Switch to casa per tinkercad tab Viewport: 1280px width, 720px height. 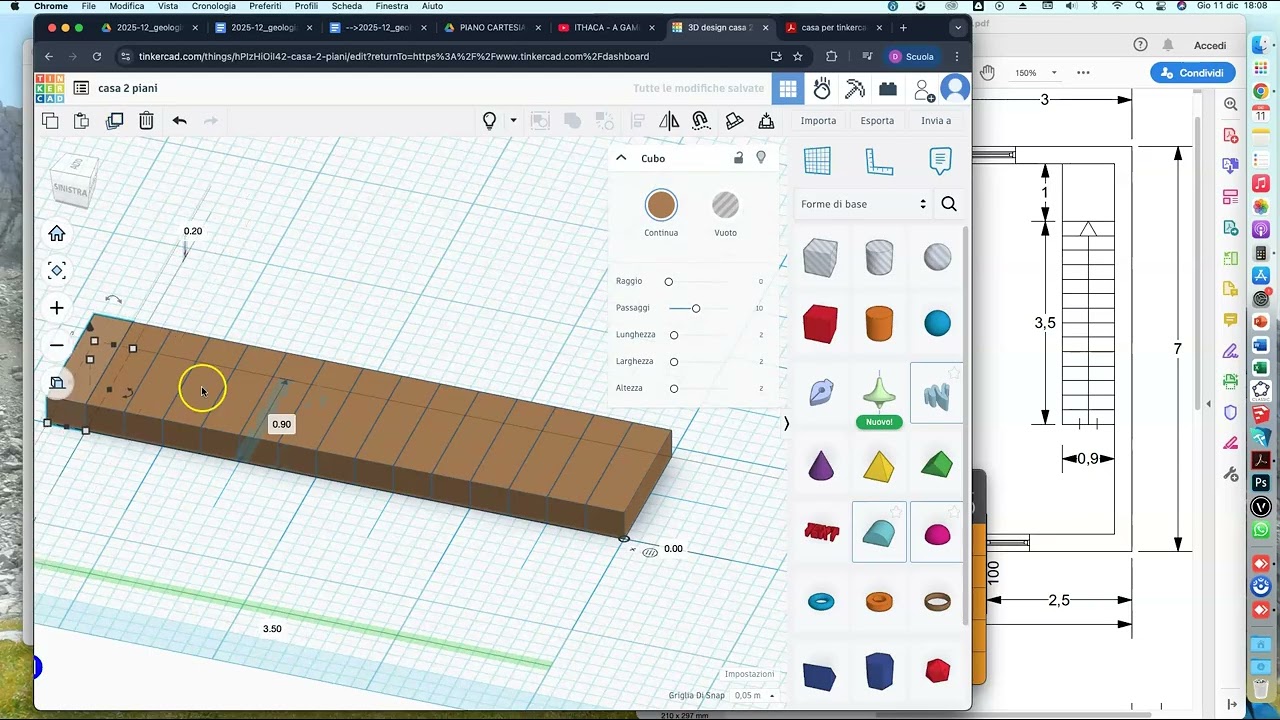tap(833, 28)
